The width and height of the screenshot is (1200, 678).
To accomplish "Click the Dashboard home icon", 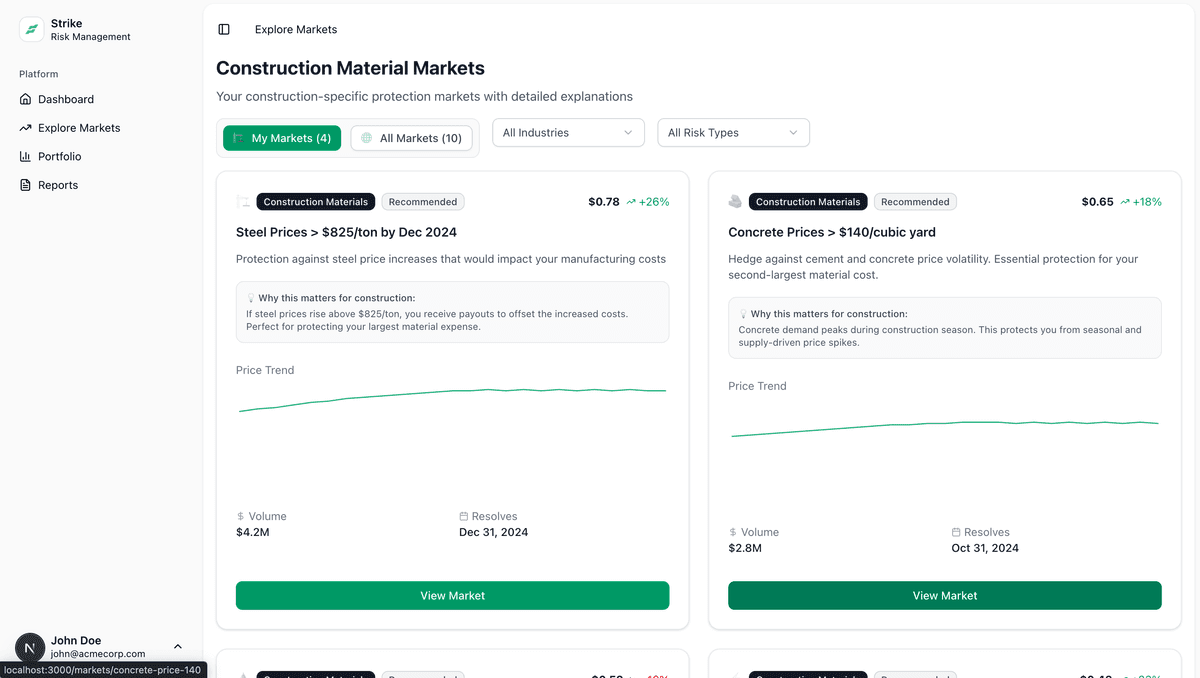I will (x=26, y=99).
